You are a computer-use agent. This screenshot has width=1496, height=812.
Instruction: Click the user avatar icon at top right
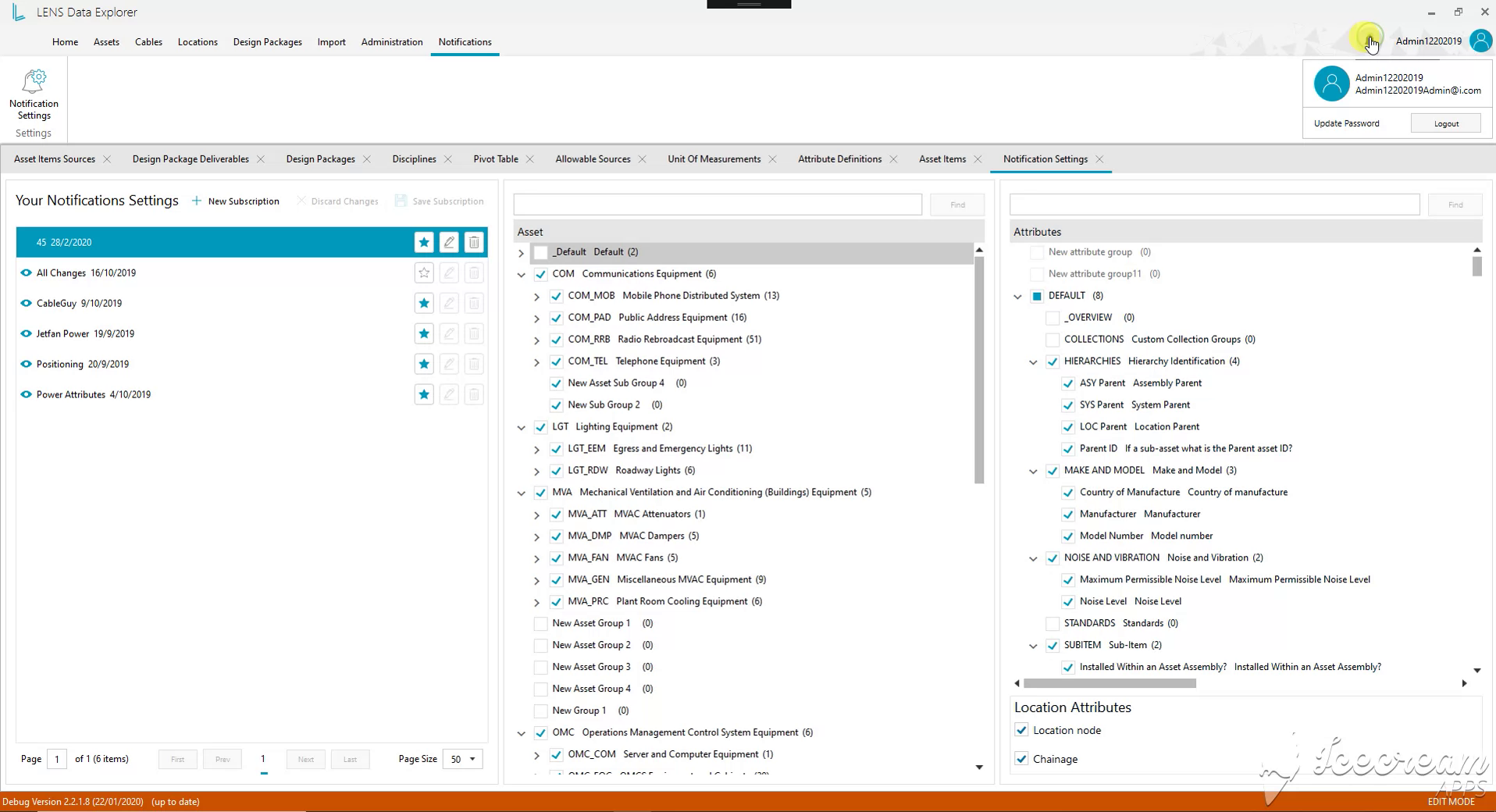[1480, 41]
